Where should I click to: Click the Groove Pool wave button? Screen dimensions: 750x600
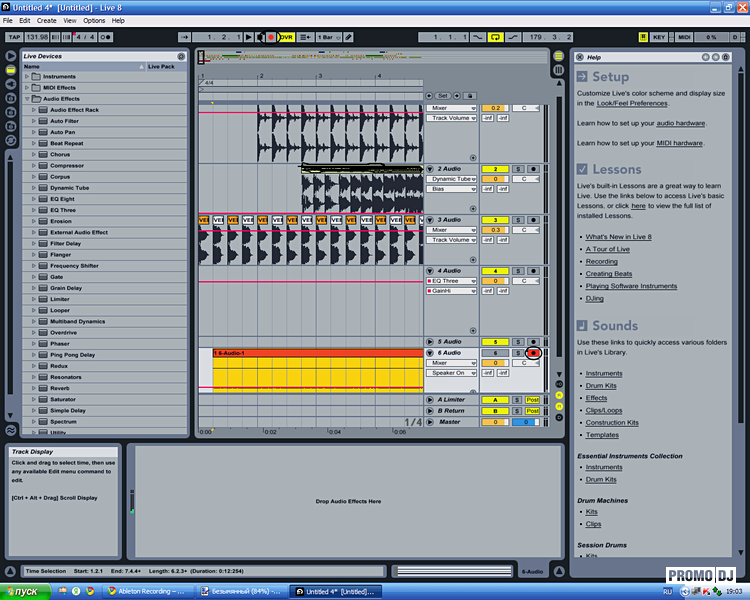point(11,430)
